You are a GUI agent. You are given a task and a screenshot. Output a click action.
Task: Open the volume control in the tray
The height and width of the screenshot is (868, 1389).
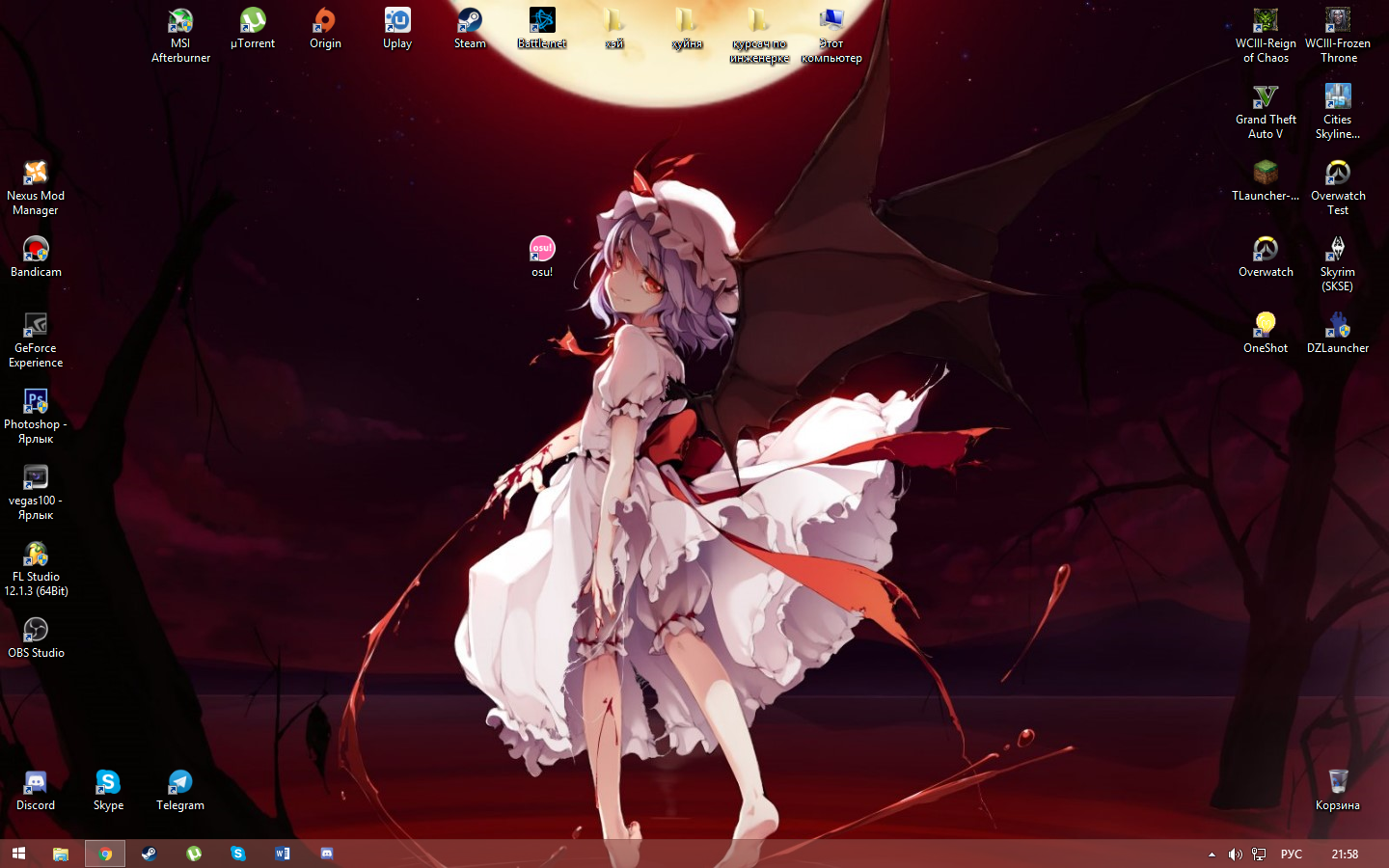tap(1236, 854)
